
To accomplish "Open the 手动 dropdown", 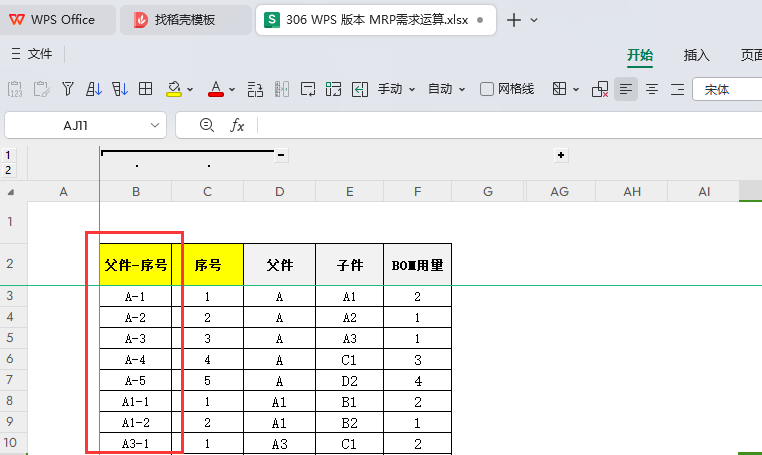I will click(x=396, y=89).
